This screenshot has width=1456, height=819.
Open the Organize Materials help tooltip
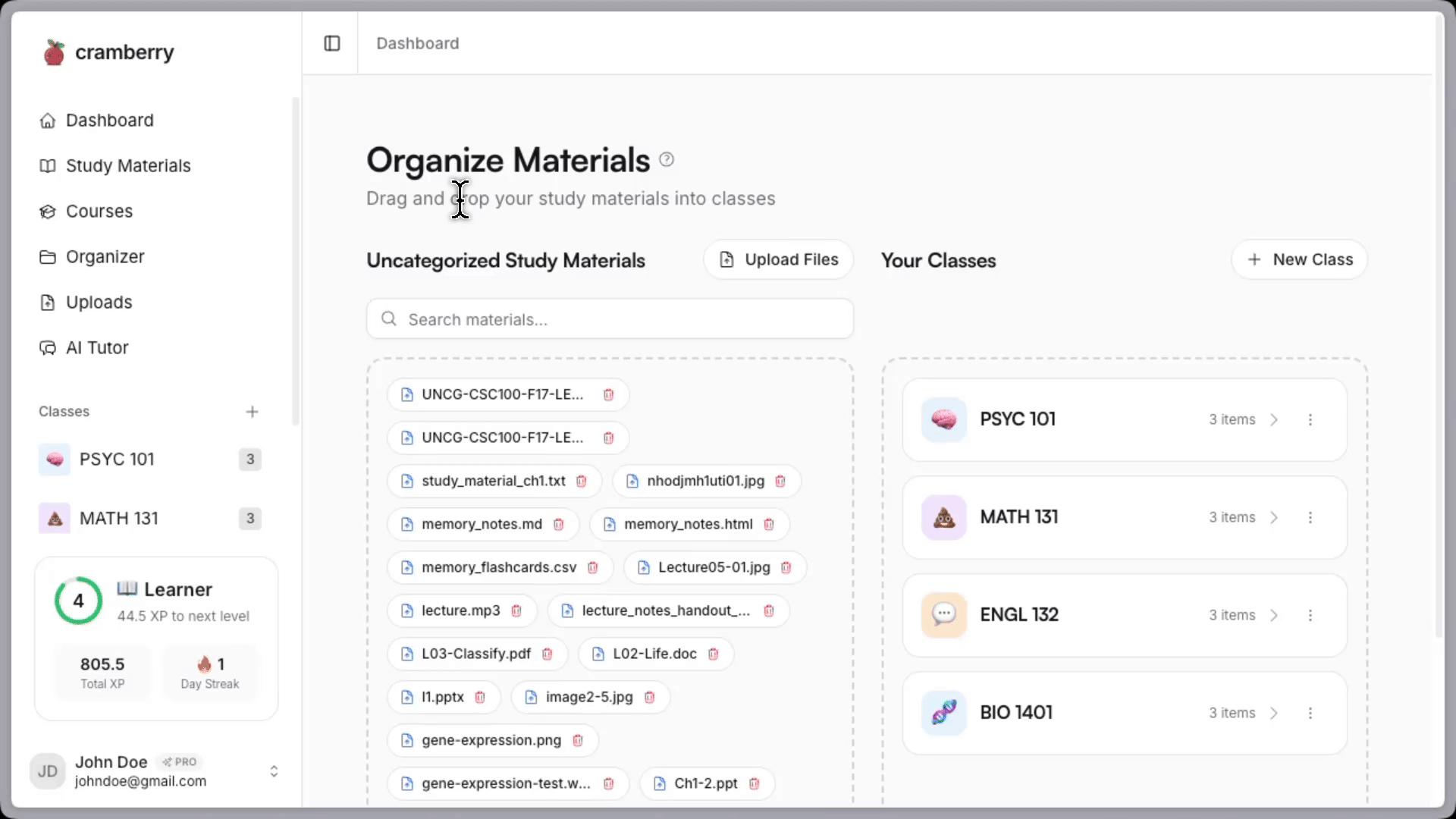[667, 159]
